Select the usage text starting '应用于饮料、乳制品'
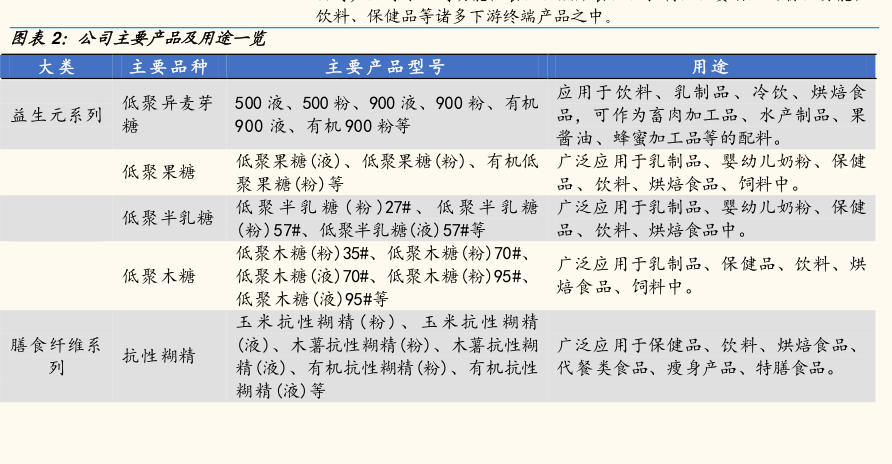Image resolution: width=892 pixels, height=464 pixels. 711,115
